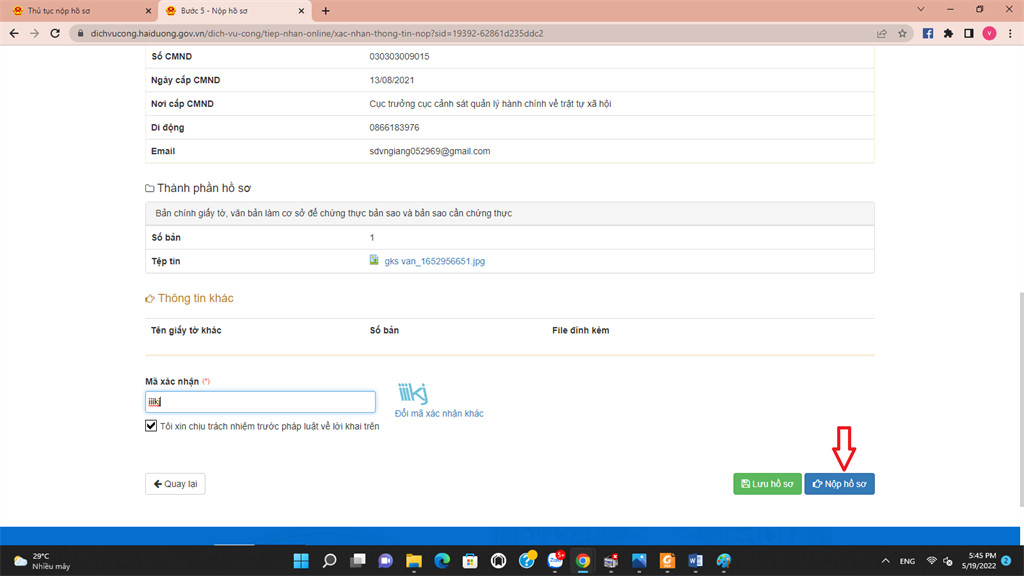
Task: Click the Chrome icon on the taskbar
Action: pos(583,561)
